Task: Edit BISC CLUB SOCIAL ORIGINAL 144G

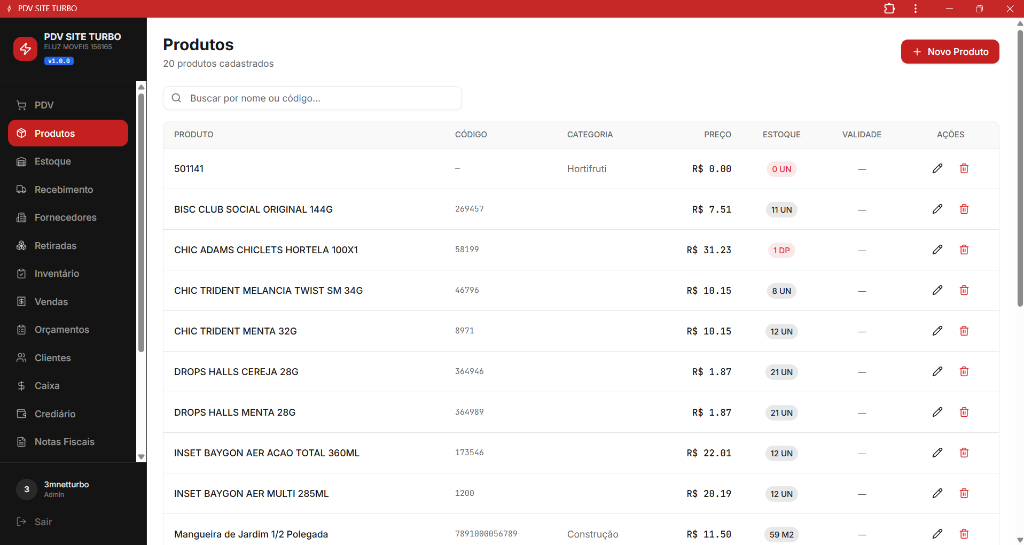Action: coord(937,209)
